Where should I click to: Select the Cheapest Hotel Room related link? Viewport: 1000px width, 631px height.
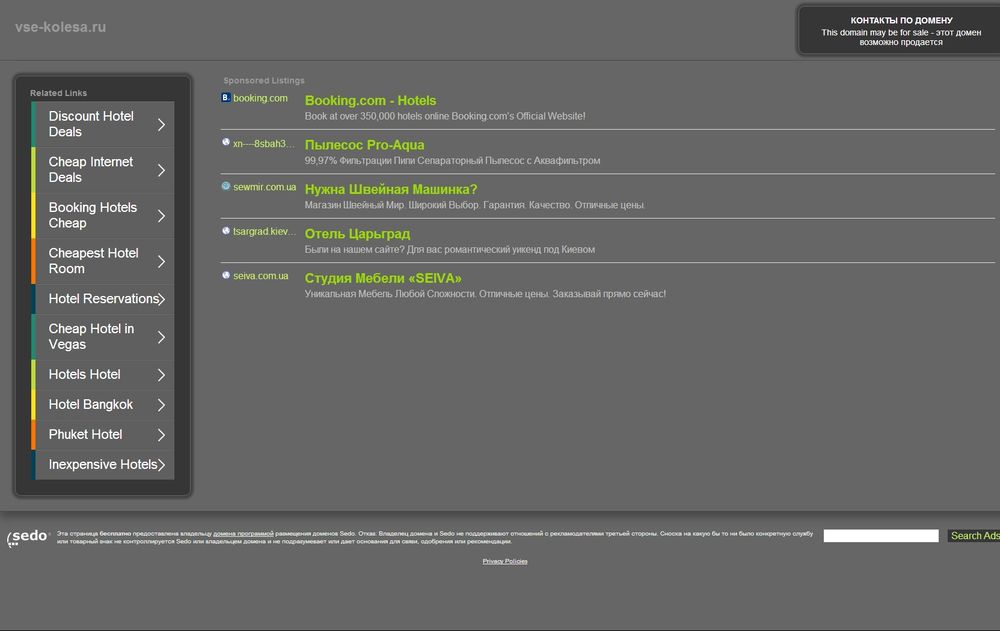click(103, 262)
